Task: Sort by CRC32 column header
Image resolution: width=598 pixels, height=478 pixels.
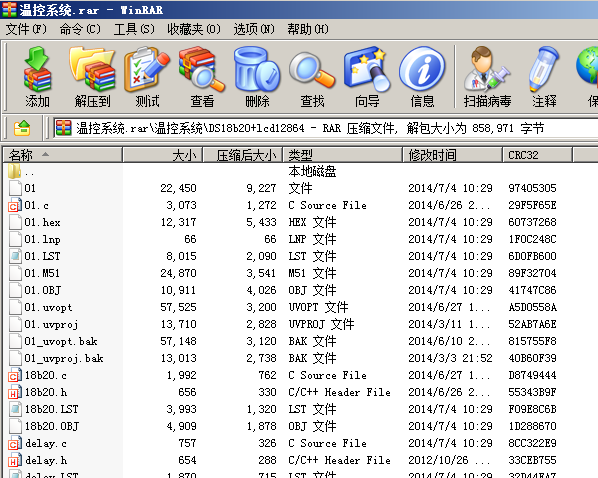Action: point(537,155)
